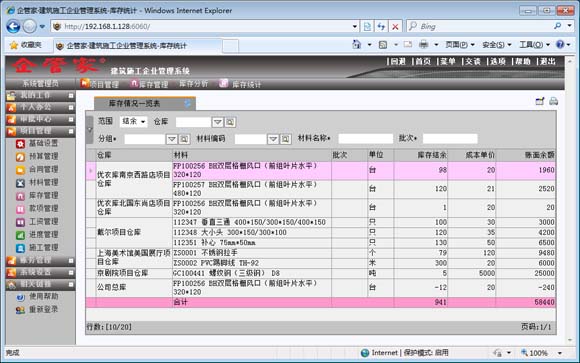Click the 使用帮助 help icon
Screen dimensions: 580x363
[20, 297]
